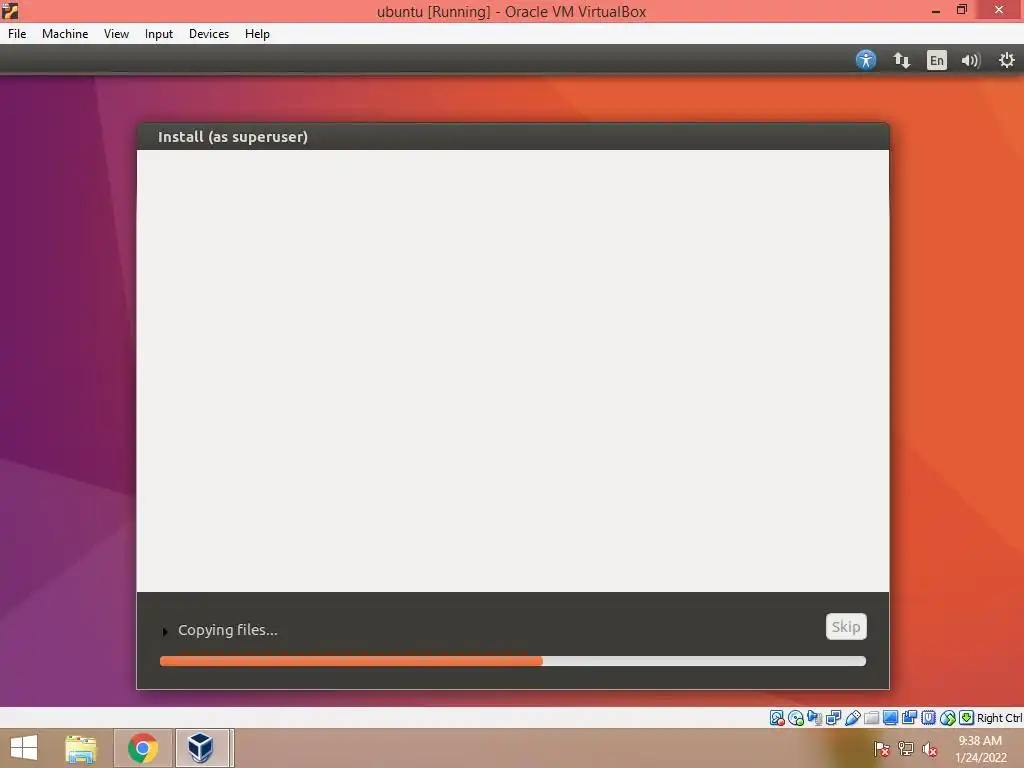The height and width of the screenshot is (768, 1024).
Task: Click the installation progress bar
Action: [x=513, y=661]
